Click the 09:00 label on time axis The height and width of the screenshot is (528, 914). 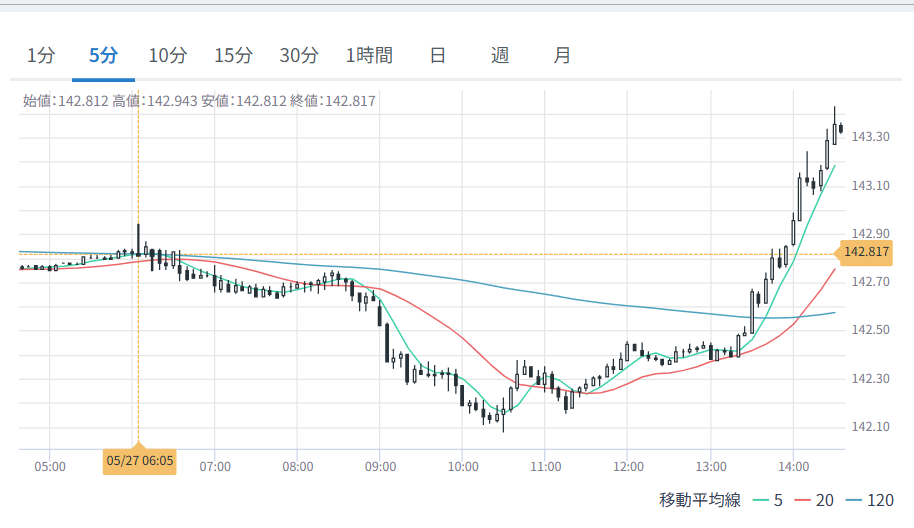click(x=380, y=466)
